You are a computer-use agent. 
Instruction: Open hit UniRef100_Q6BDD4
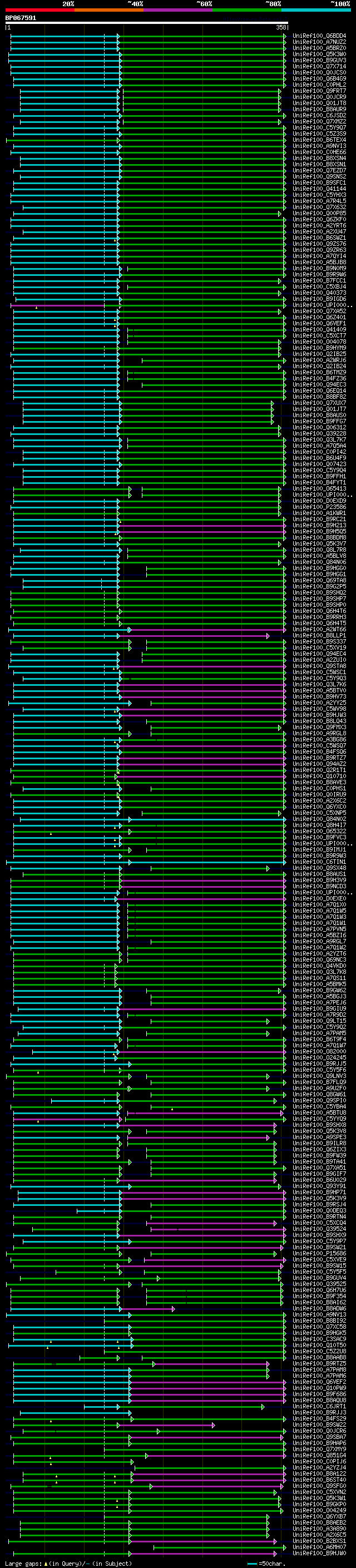319,36
